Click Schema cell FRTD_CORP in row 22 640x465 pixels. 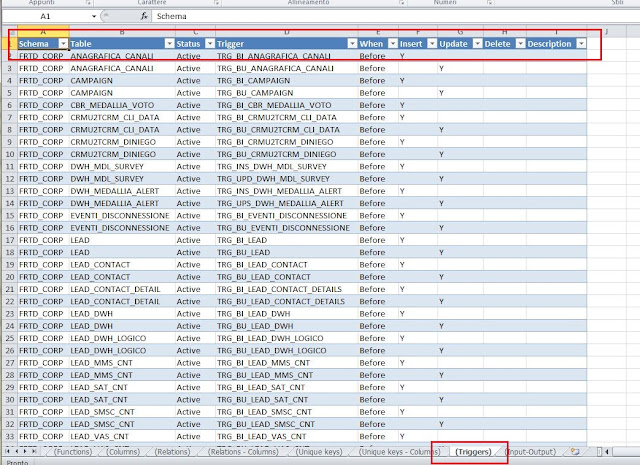click(43, 301)
